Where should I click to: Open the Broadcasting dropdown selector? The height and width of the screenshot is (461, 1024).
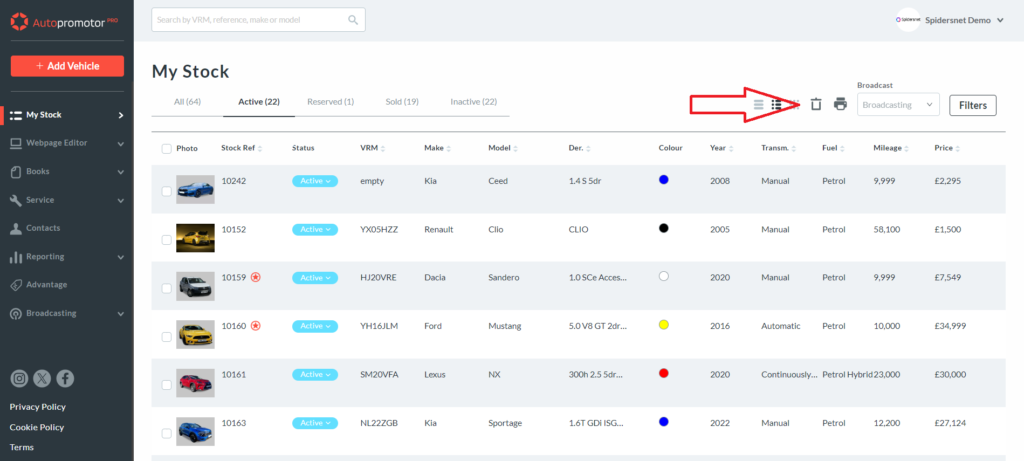click(897, 104)
